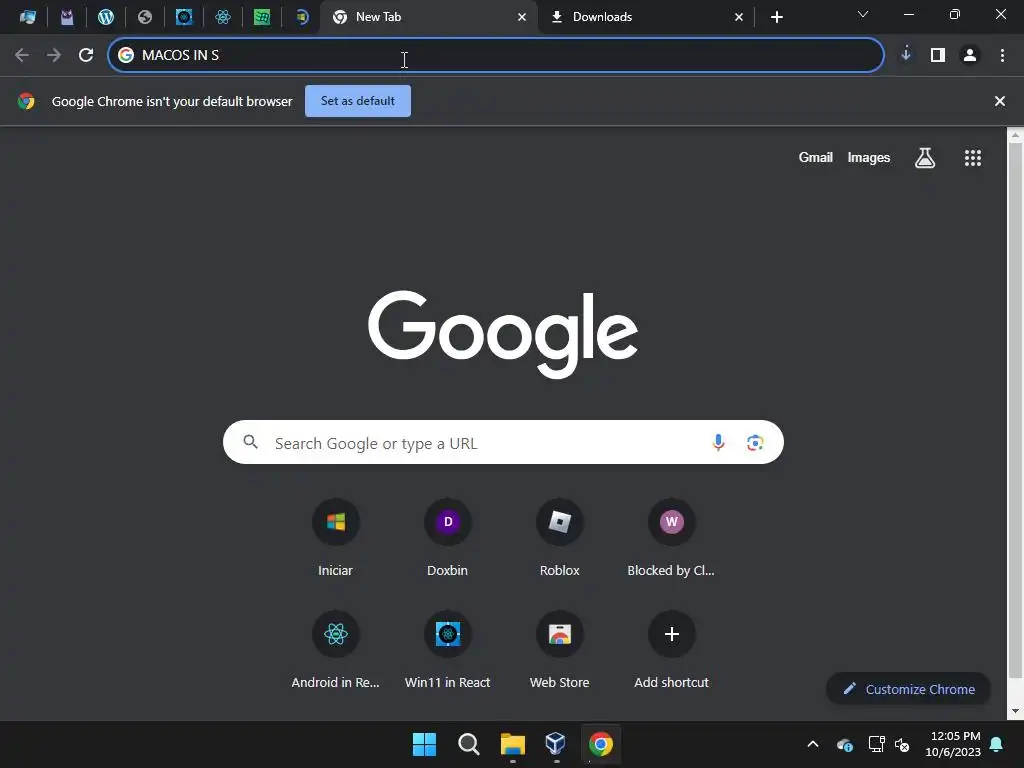1024x768 pixels.
Task: Open the pinned tab with blue square atom icon
Action: click(184, 17)
